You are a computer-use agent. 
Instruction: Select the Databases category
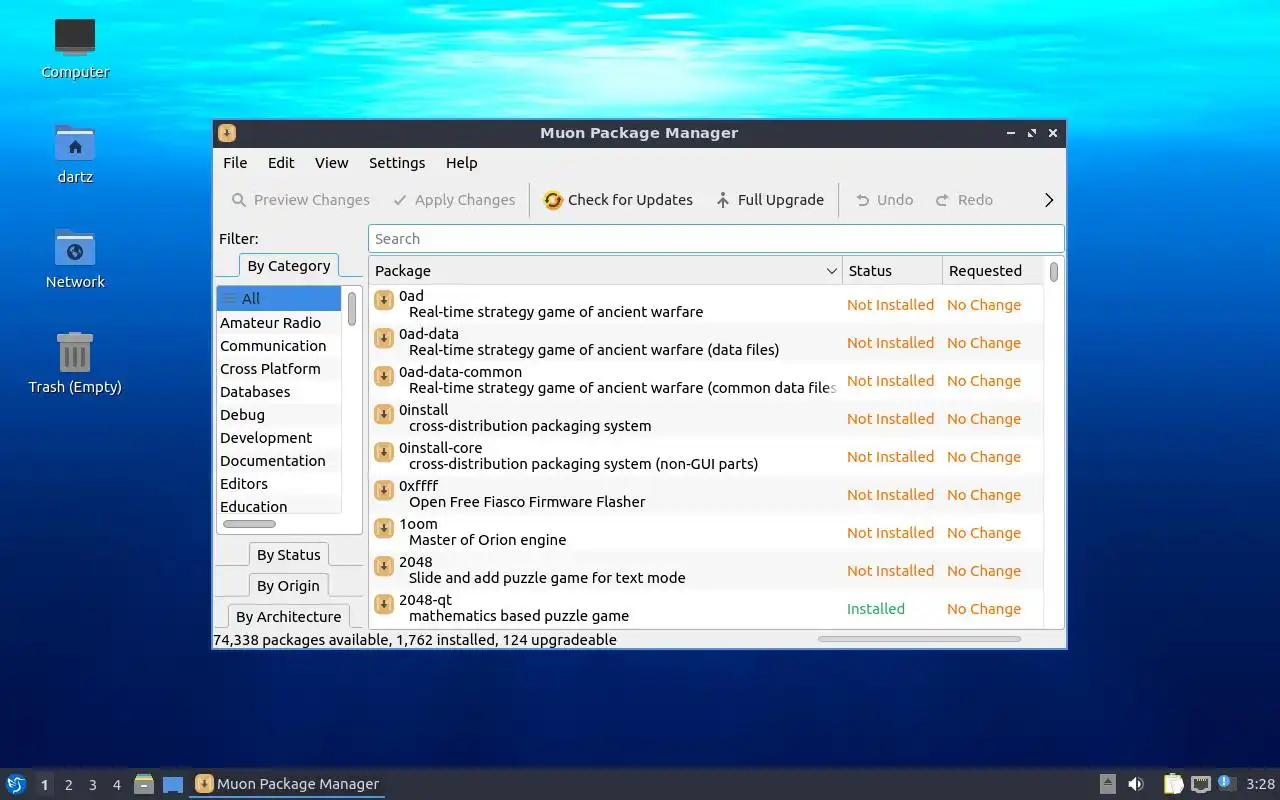279,392
